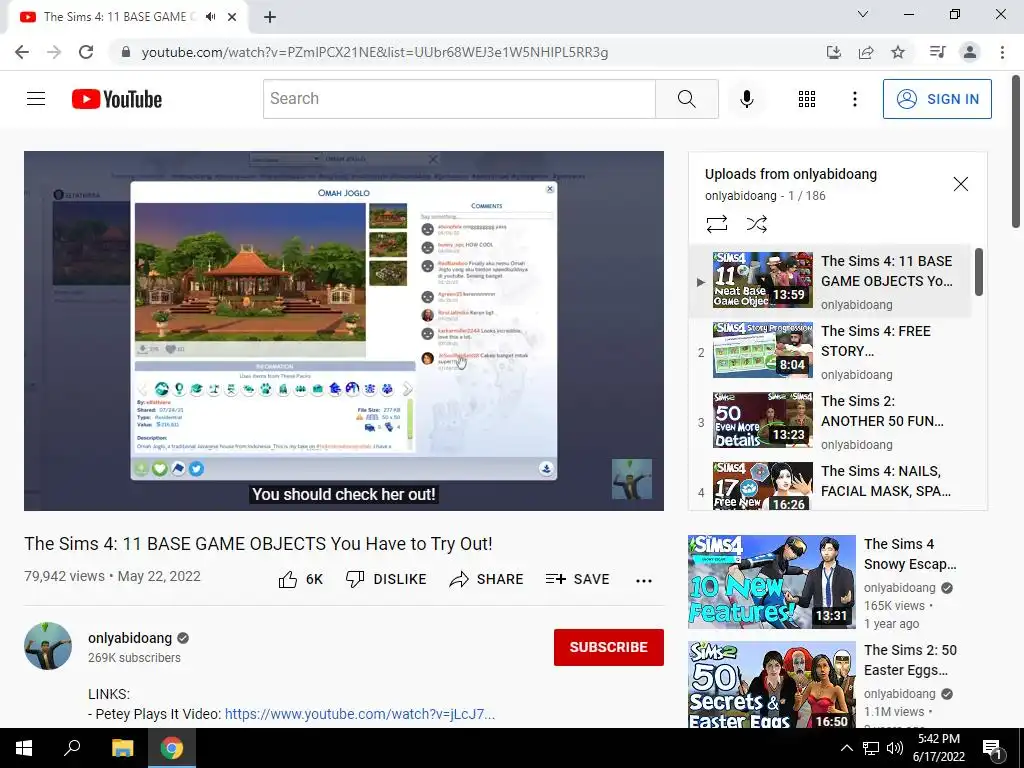View site info via padlock icon
Image resolution: width=1024 pixels, height=768 pixels.
click(x=126, y=52)
